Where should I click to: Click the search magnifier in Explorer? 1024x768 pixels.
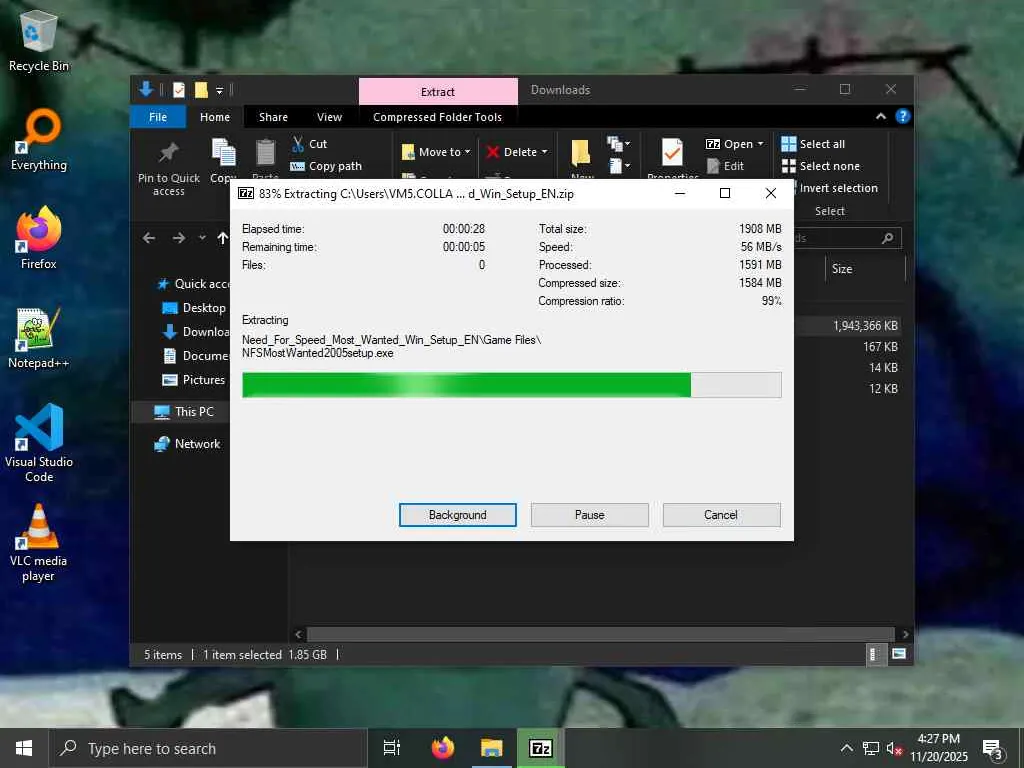coord(887,238)
